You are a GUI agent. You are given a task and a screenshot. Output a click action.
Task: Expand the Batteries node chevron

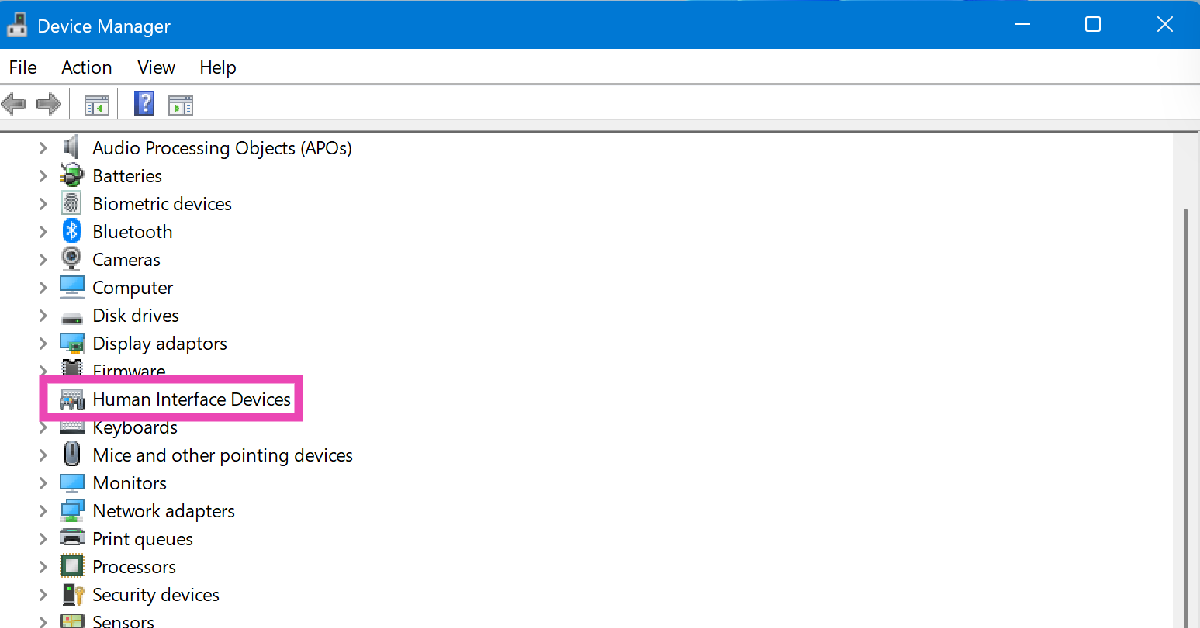(42, 175)
